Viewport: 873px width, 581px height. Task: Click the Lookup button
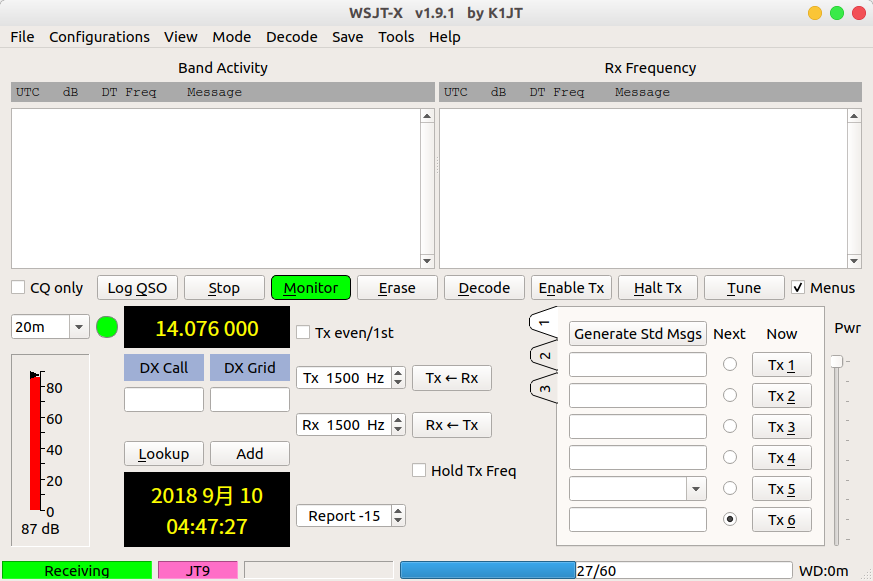(x=164, y=454)
